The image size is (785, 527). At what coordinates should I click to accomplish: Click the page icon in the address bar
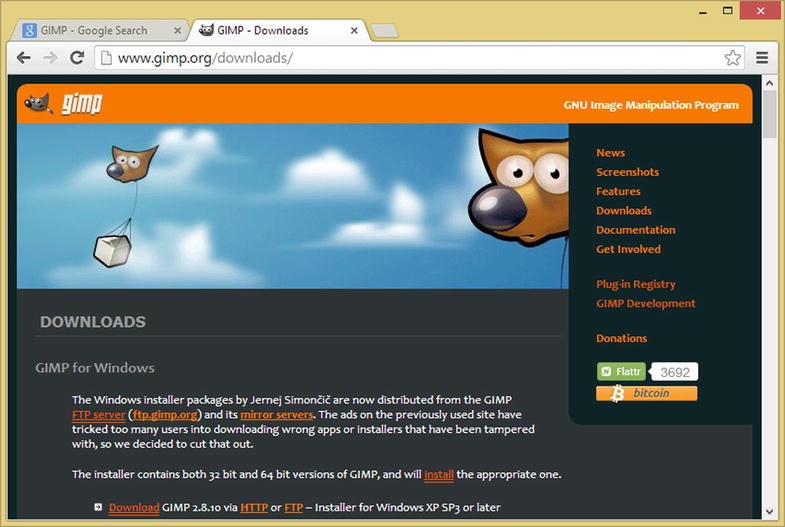pyautogui.click(x=106, y=58)
